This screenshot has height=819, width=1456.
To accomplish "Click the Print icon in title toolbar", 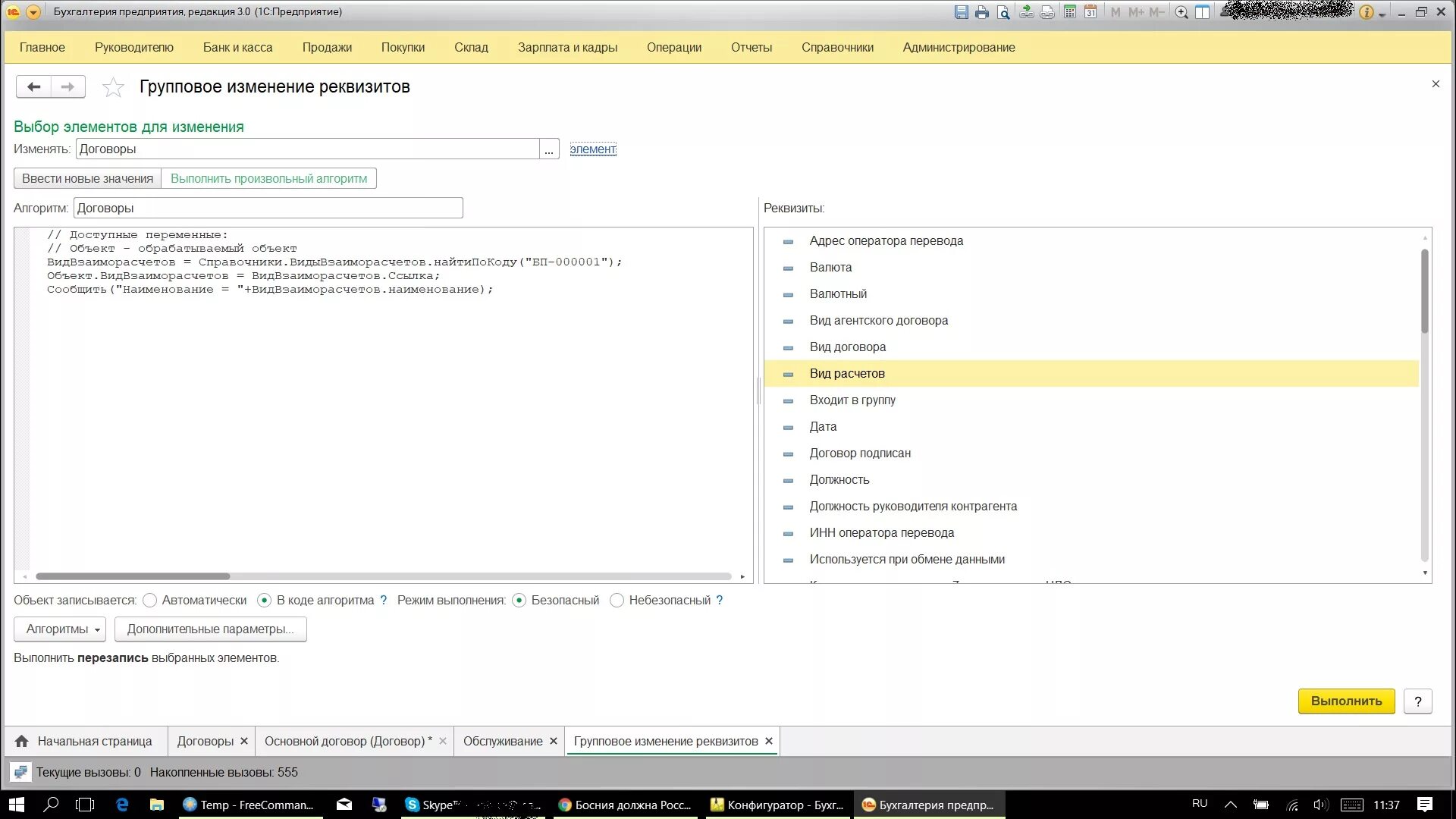I will point(982,12).
